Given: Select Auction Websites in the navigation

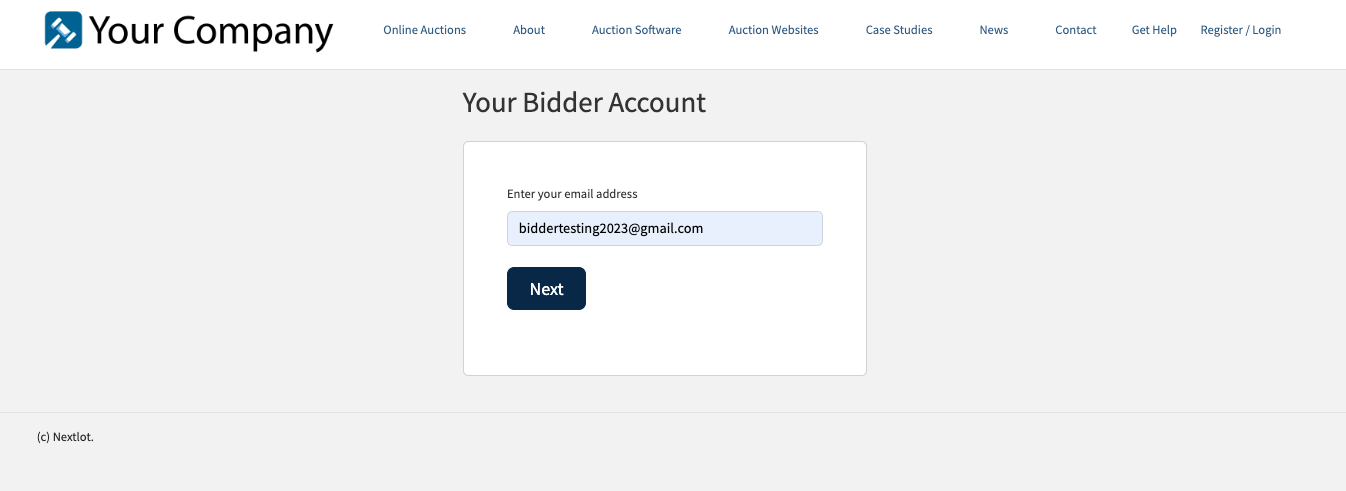Looking at the screenshot, I should [x=773, y=30].
